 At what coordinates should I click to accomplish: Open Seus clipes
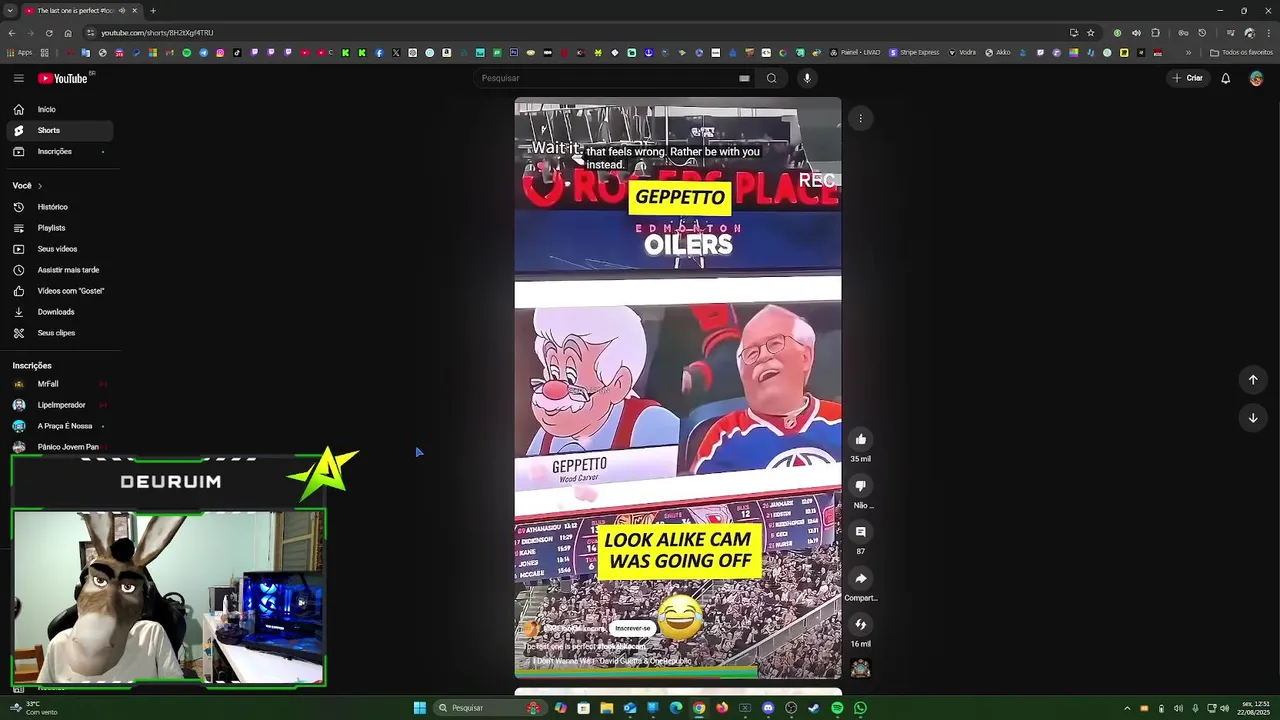coord(60,333)
